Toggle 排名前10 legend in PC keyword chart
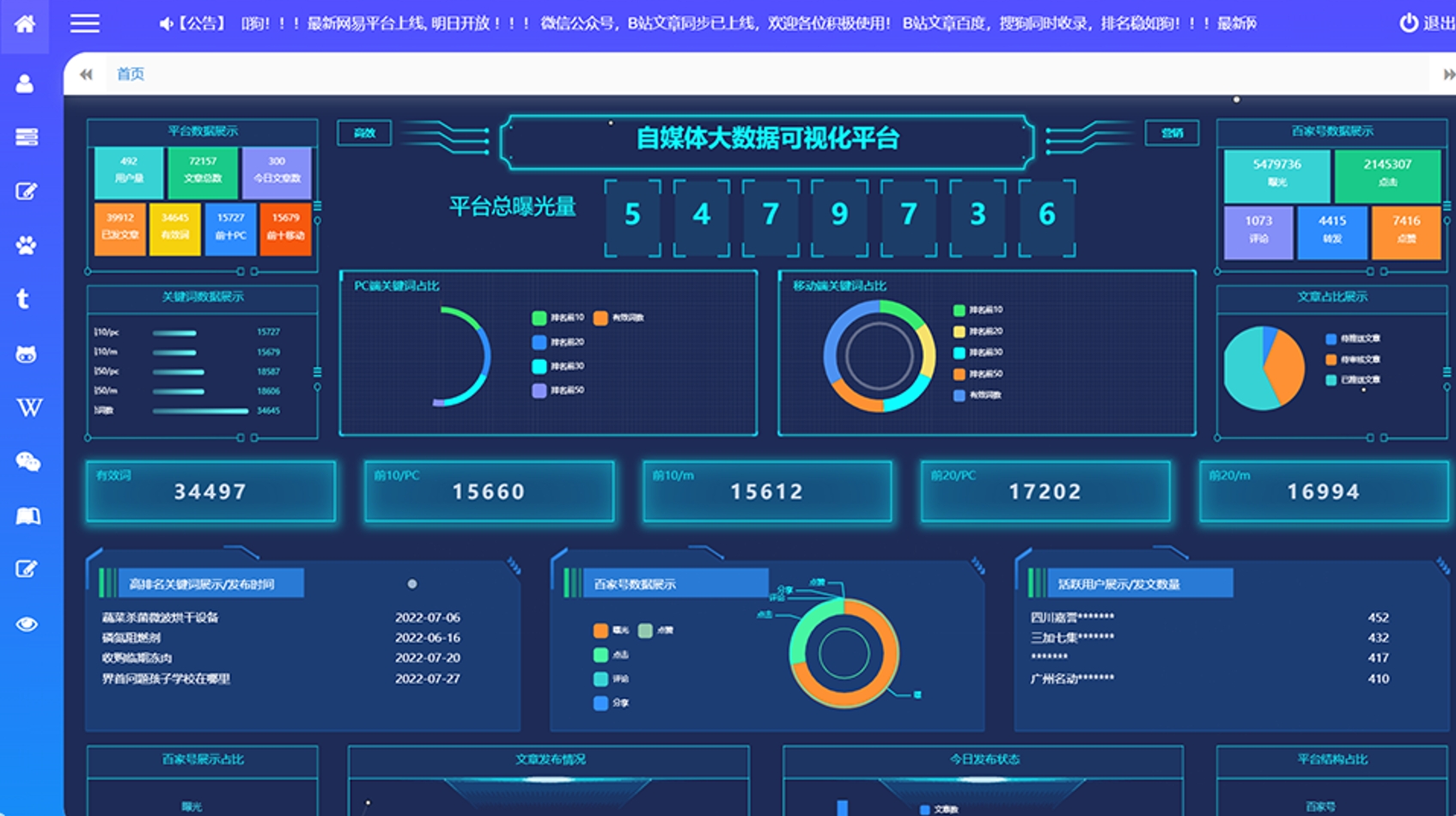 tap(539, 319)
